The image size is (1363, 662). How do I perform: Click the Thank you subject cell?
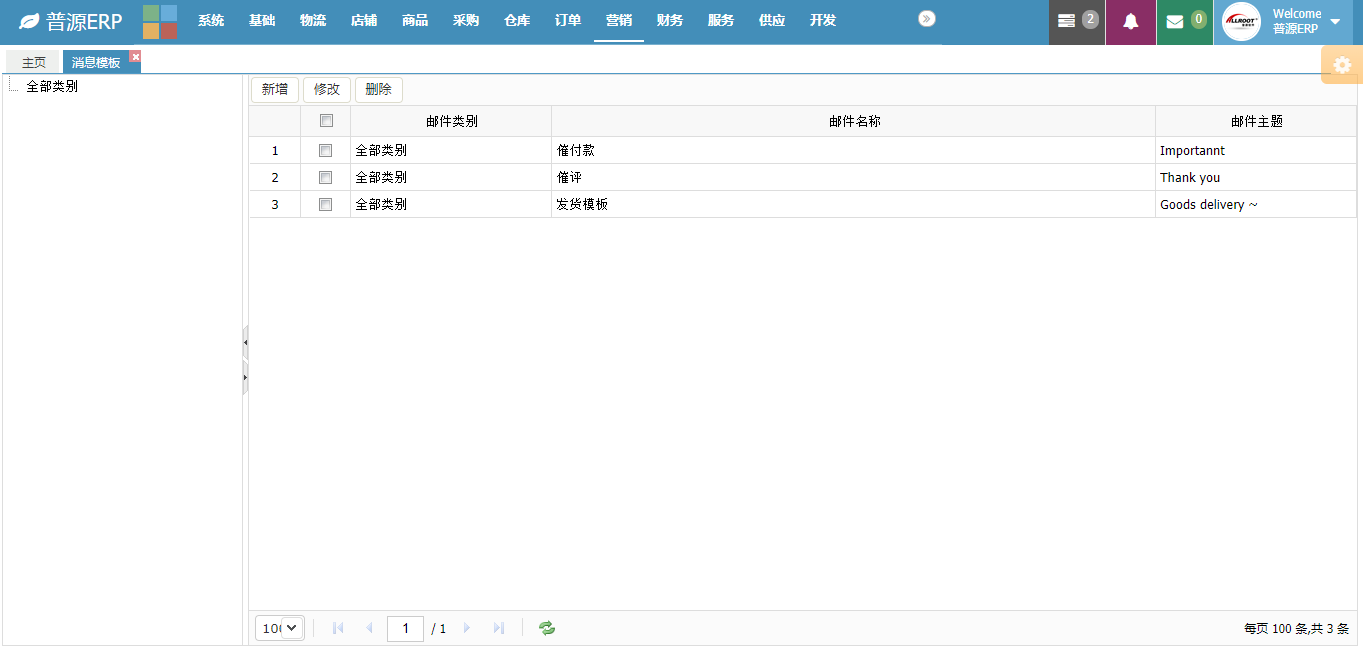[1256, 177]
